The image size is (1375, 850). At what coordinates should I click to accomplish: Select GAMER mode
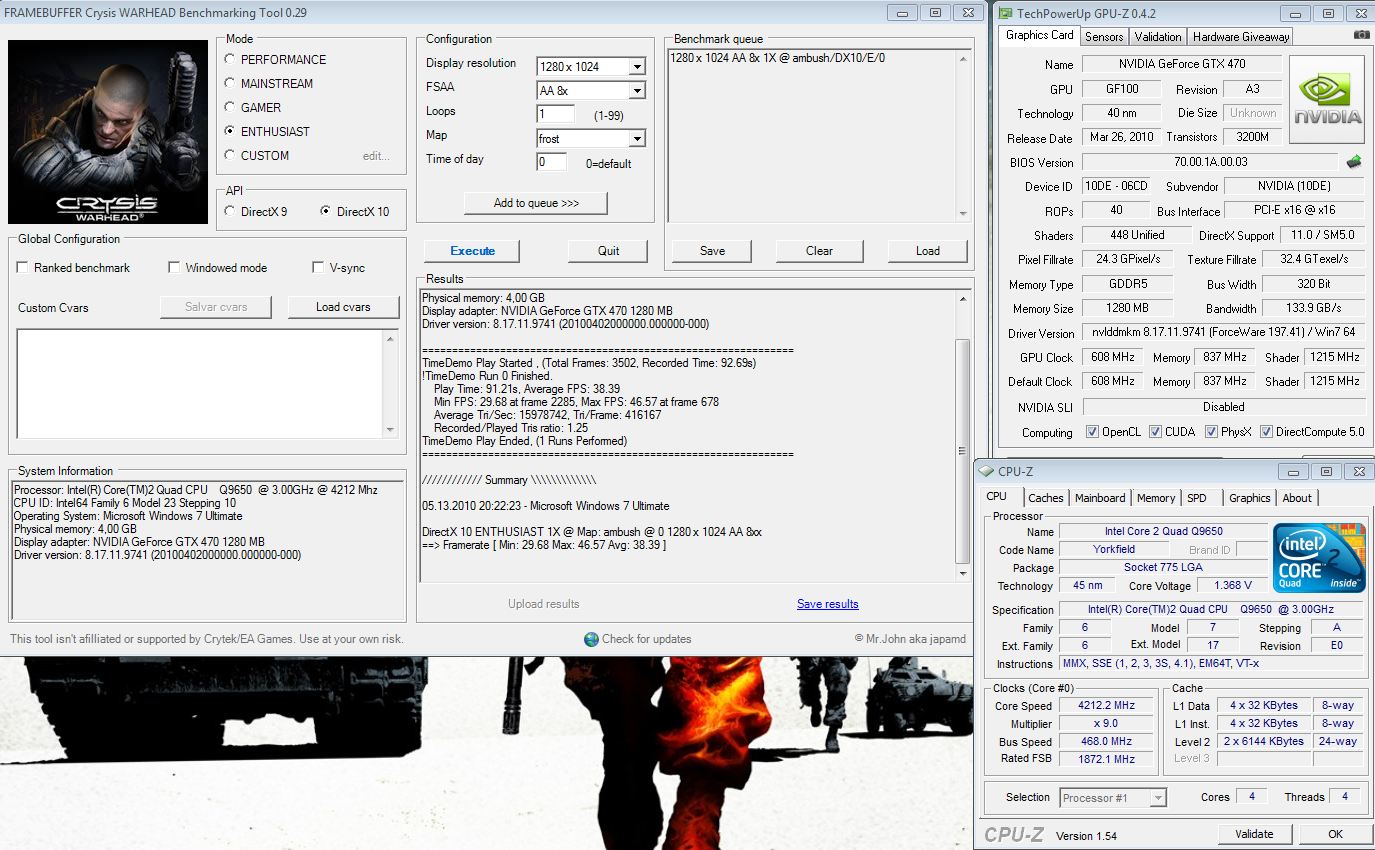pyautogui.click(x=231, y=107)
